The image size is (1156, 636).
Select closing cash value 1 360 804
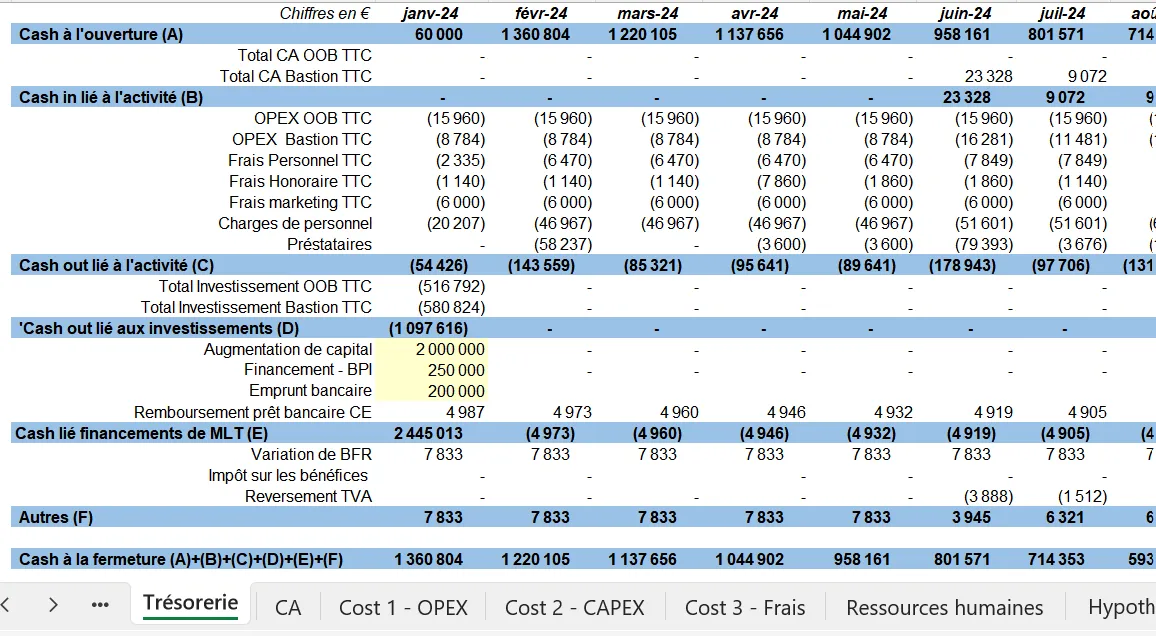coord(428,559)
